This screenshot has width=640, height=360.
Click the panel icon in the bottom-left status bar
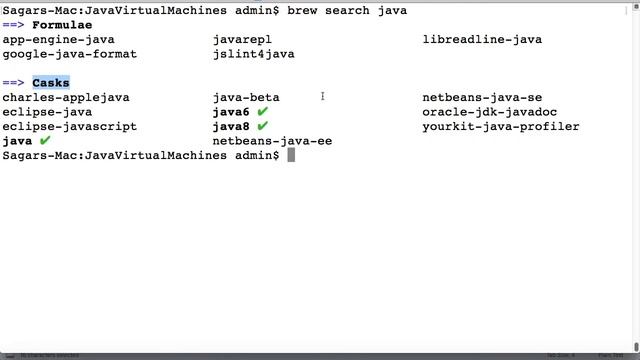pos(10,356)
